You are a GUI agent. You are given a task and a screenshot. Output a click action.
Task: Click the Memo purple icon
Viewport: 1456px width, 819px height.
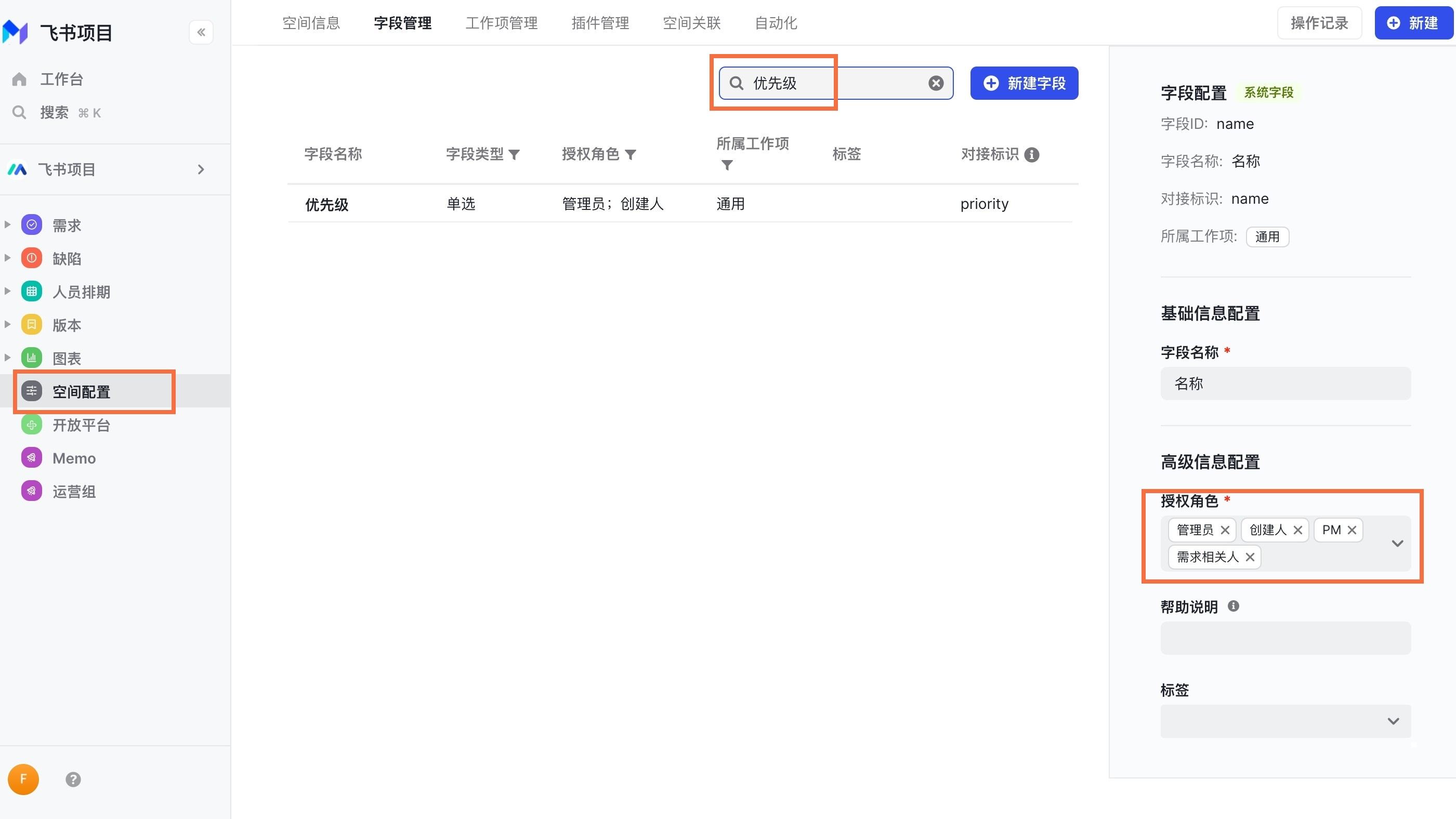point(32,458)
